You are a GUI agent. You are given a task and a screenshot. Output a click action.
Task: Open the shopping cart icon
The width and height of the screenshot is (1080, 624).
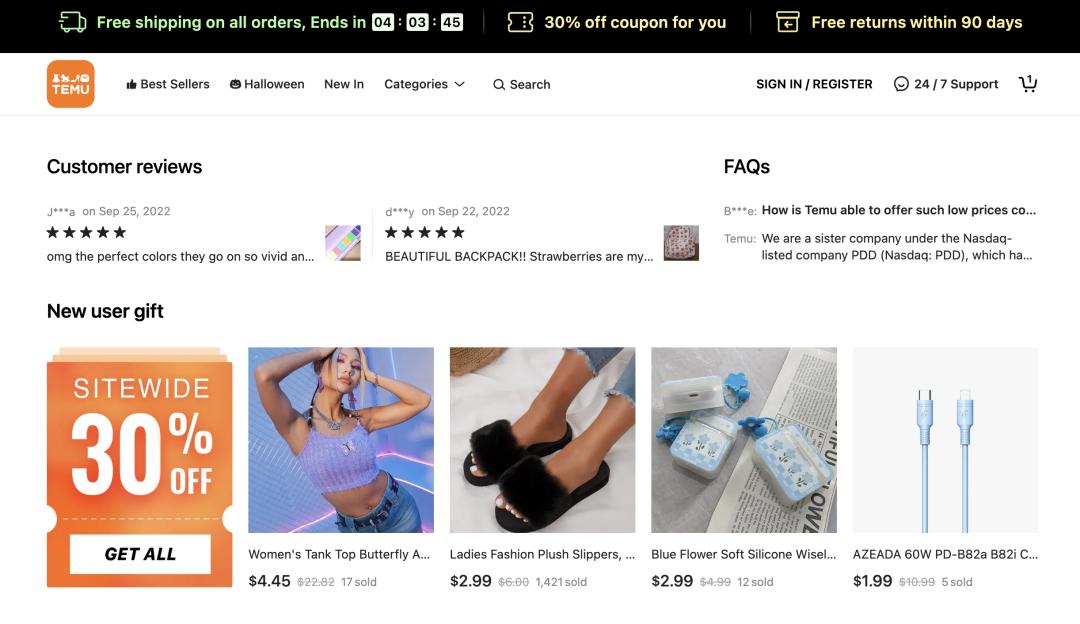[1028, 84]
